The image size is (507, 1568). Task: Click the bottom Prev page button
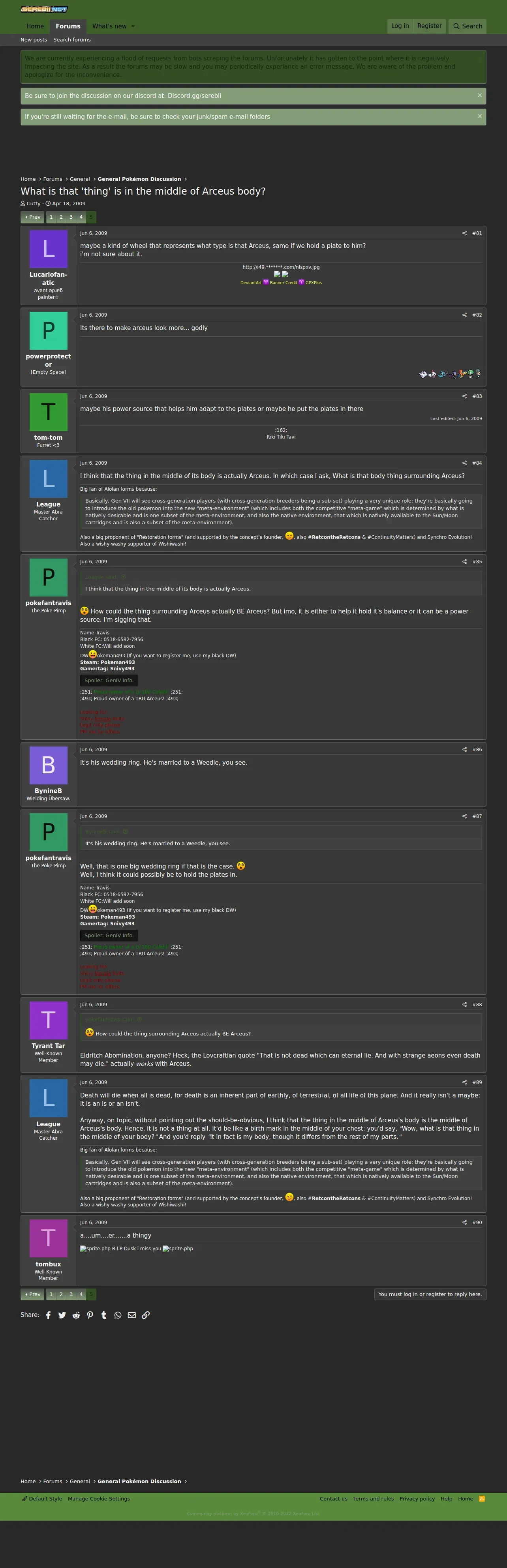32,1294
